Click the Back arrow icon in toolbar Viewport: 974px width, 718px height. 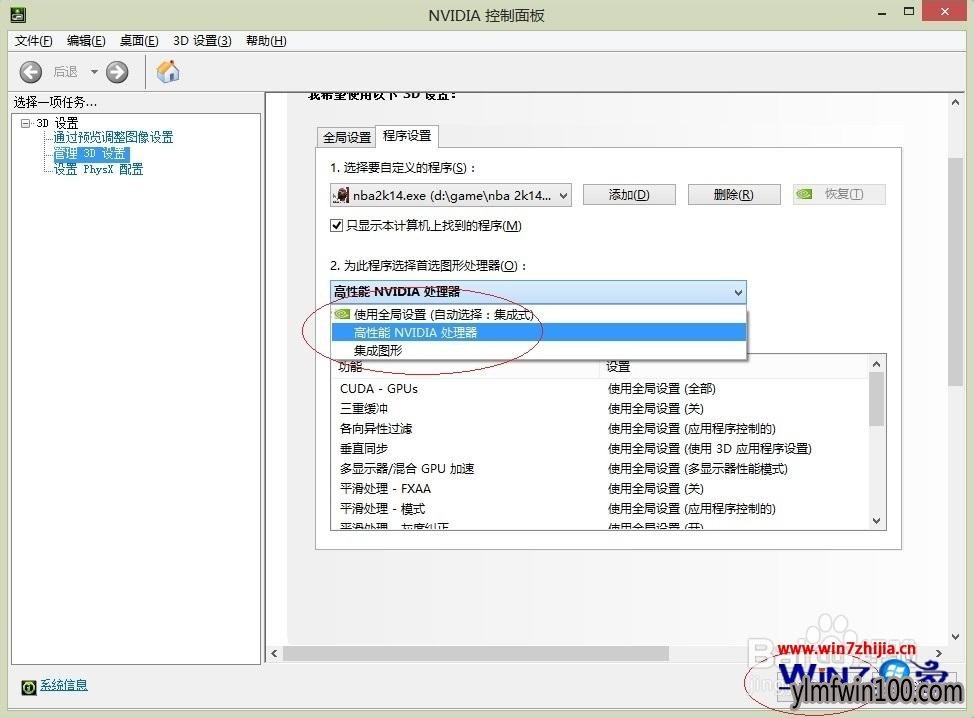[30, 72]
